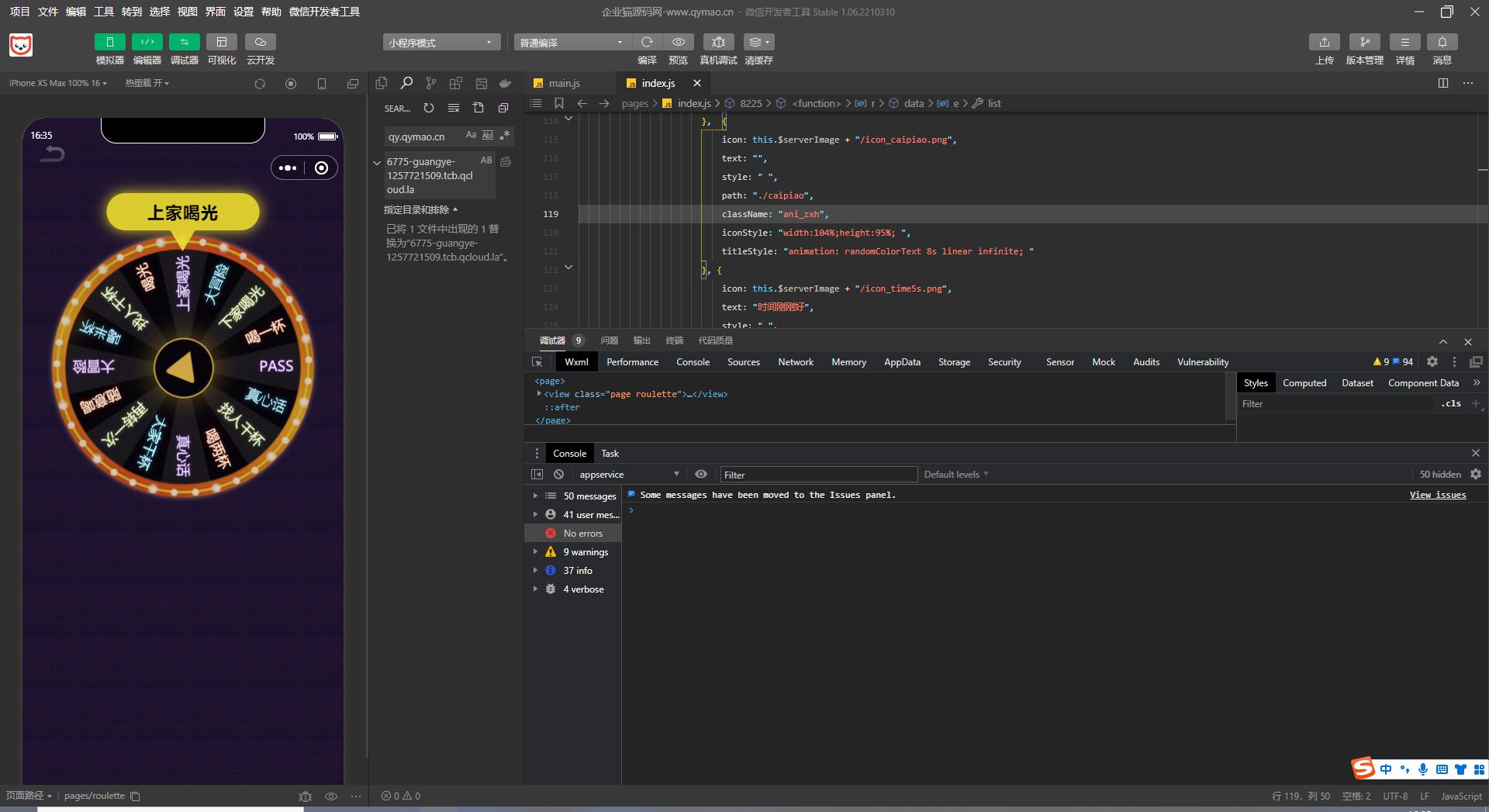Spin the roulette wheel center button
The height and width of the screenshot is (812, 1489).
(x=183, y=368)
